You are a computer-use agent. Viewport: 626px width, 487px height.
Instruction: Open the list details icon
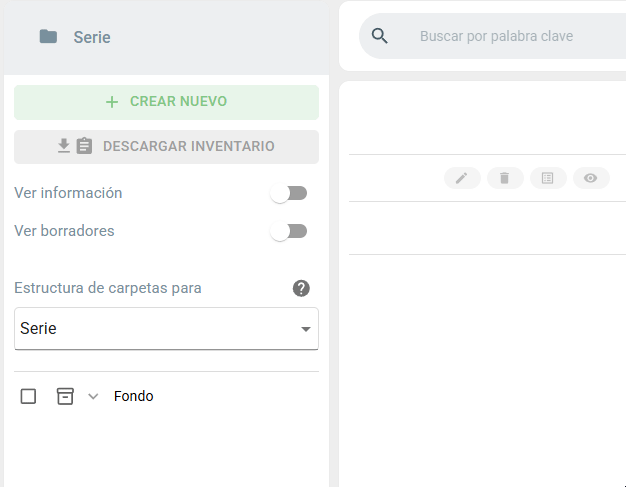coord(548,178)
